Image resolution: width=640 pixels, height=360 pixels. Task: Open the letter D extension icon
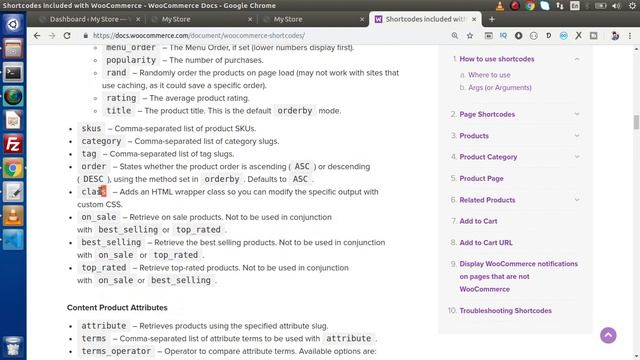coord(549,36)
